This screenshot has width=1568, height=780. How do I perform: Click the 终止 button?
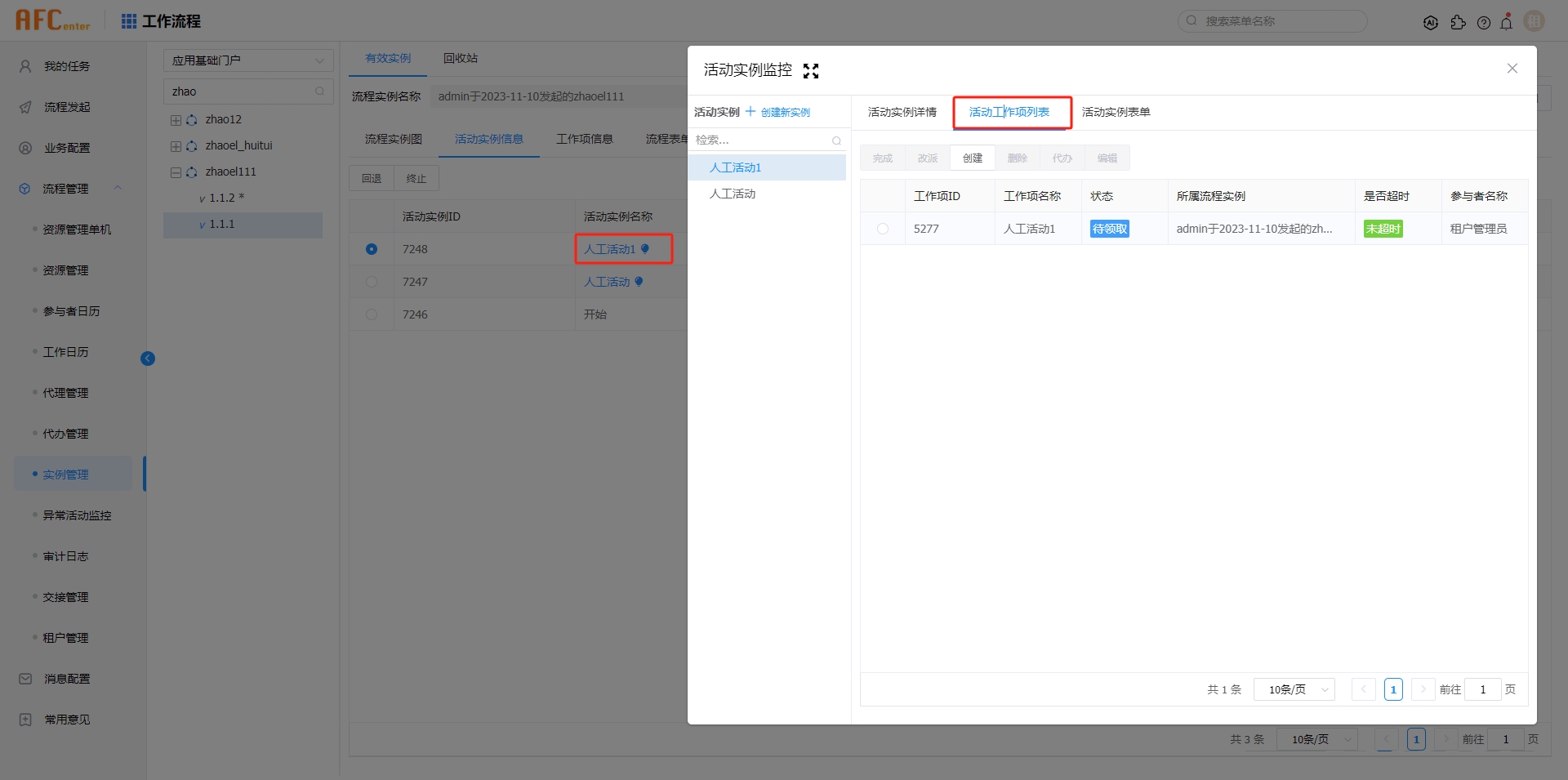[x=416, y=178]
